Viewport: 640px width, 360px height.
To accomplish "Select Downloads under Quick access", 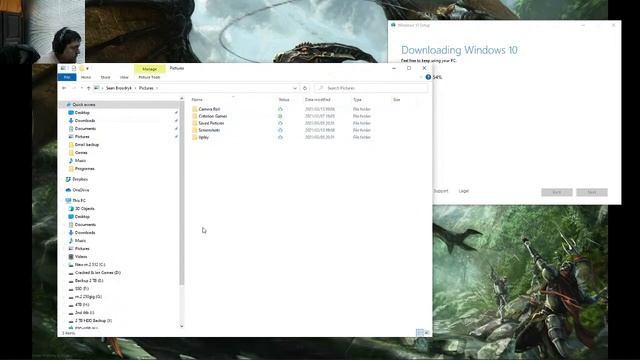I will tap(84, 120).
